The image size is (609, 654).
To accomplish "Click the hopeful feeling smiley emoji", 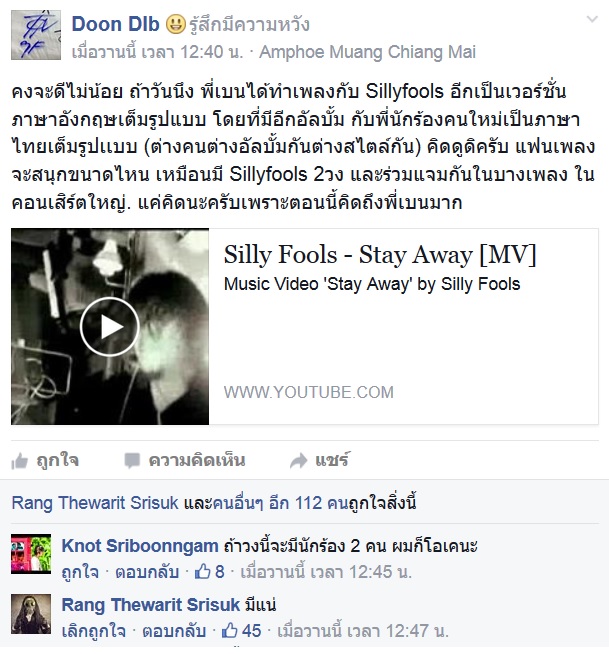I will (176, 24).
